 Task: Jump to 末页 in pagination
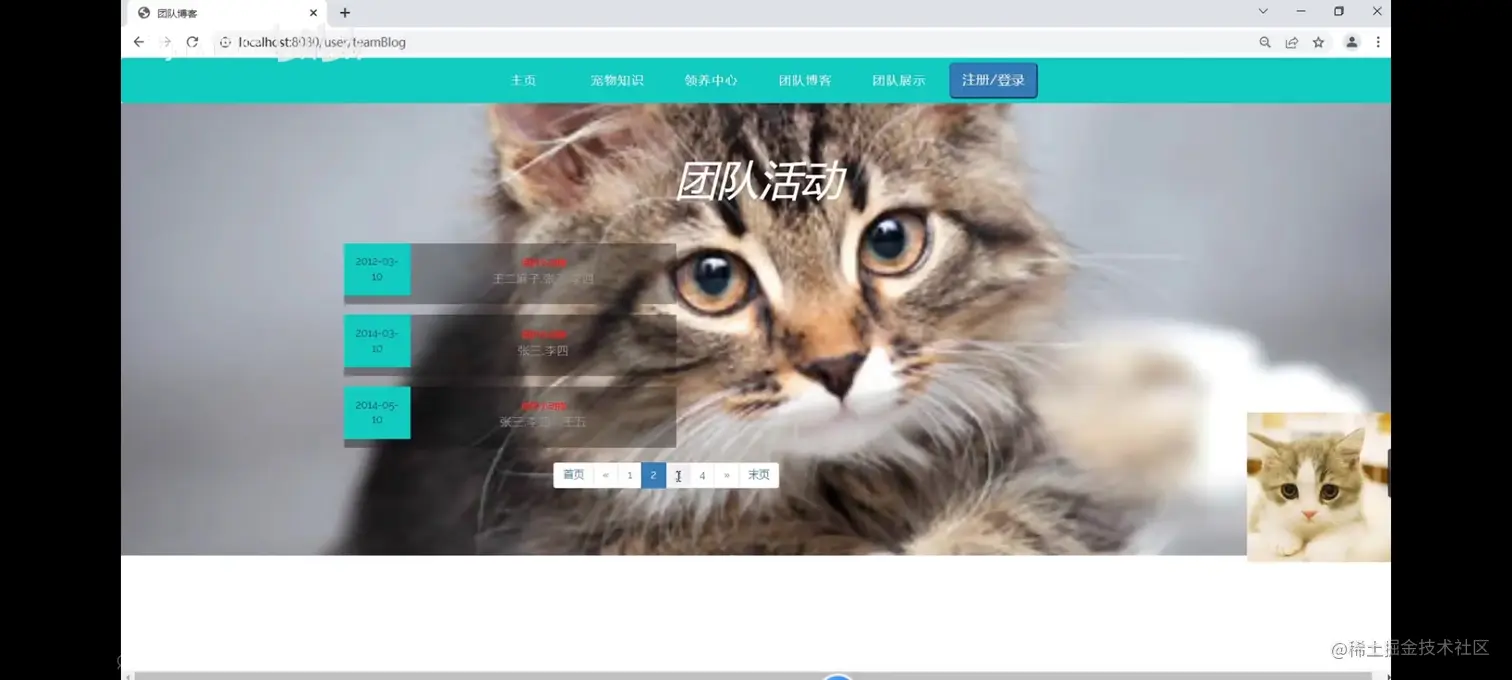coord(759,475)
